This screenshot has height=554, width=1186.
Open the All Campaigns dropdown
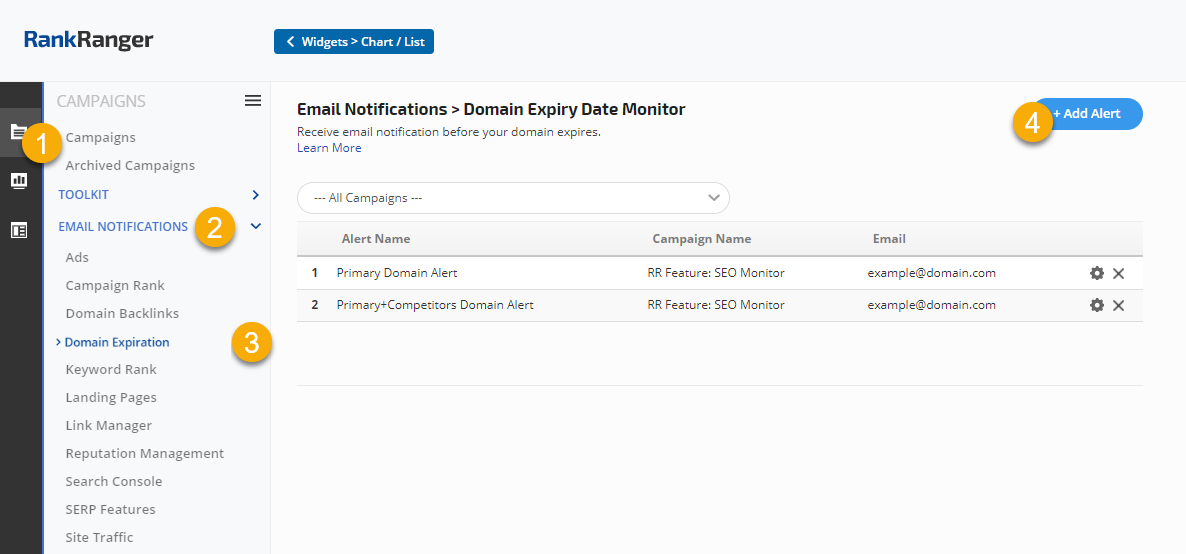tap(513, 198)
